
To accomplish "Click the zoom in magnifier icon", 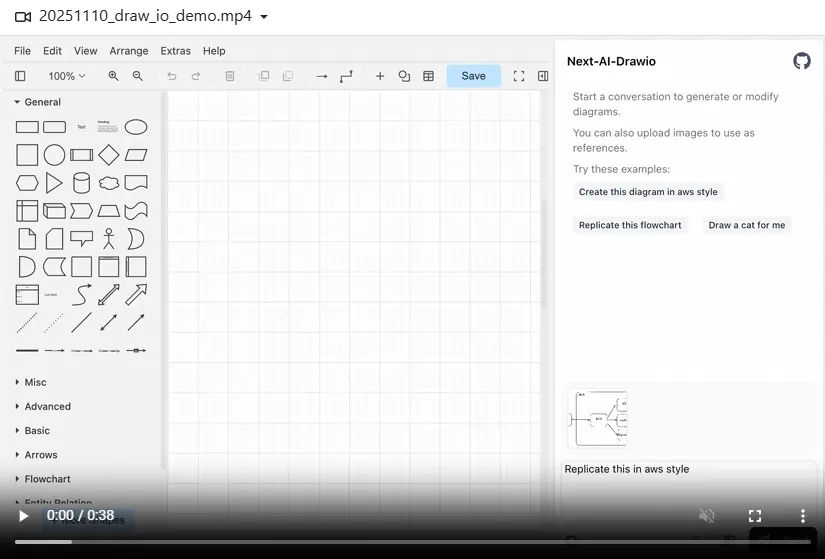I will click(x=113, y=76).
